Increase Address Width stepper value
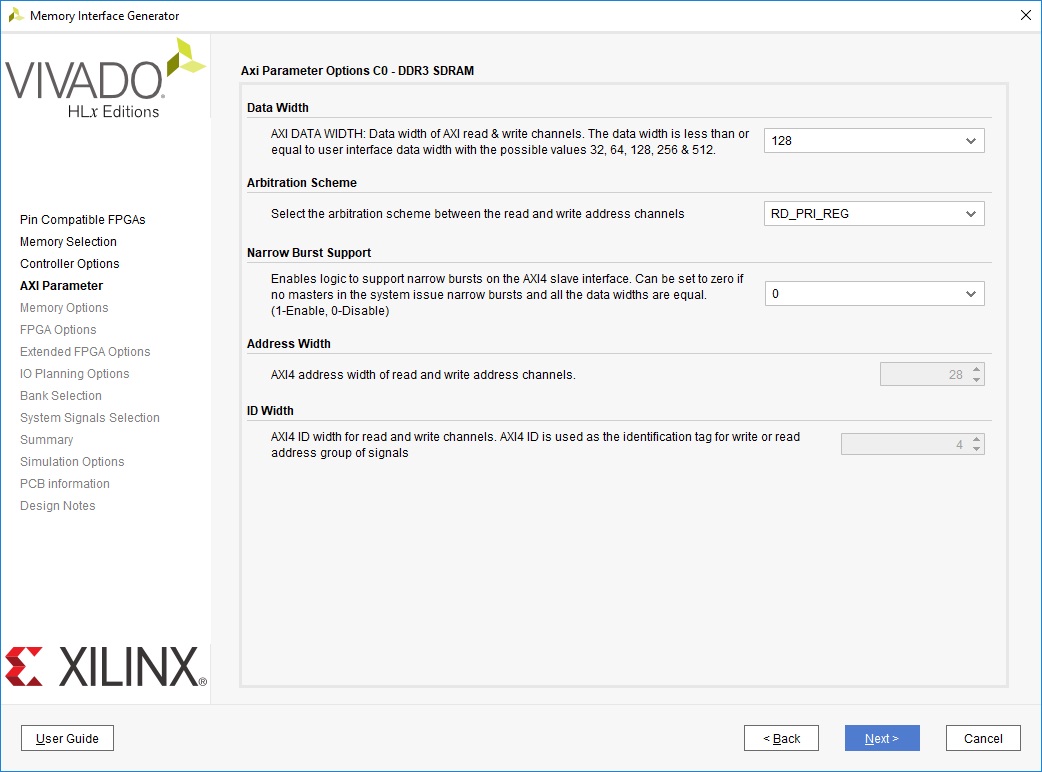 point(977,369)
